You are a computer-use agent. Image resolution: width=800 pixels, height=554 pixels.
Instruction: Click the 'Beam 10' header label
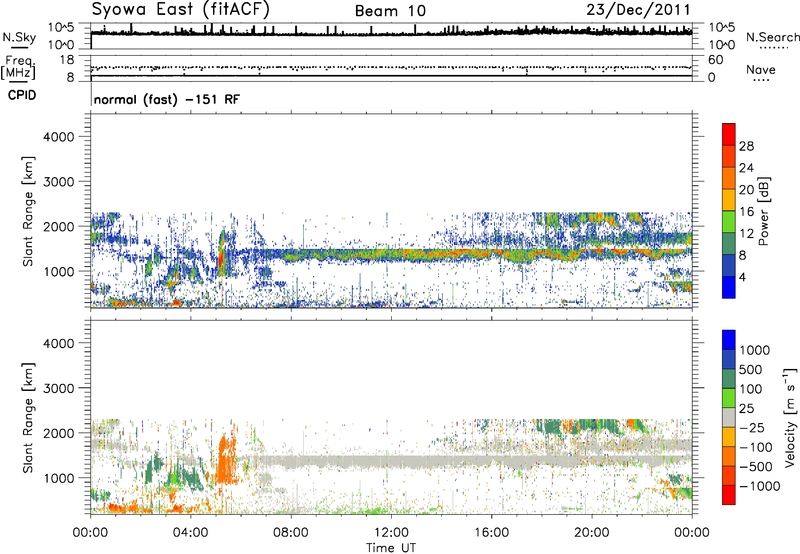(390, 11)
